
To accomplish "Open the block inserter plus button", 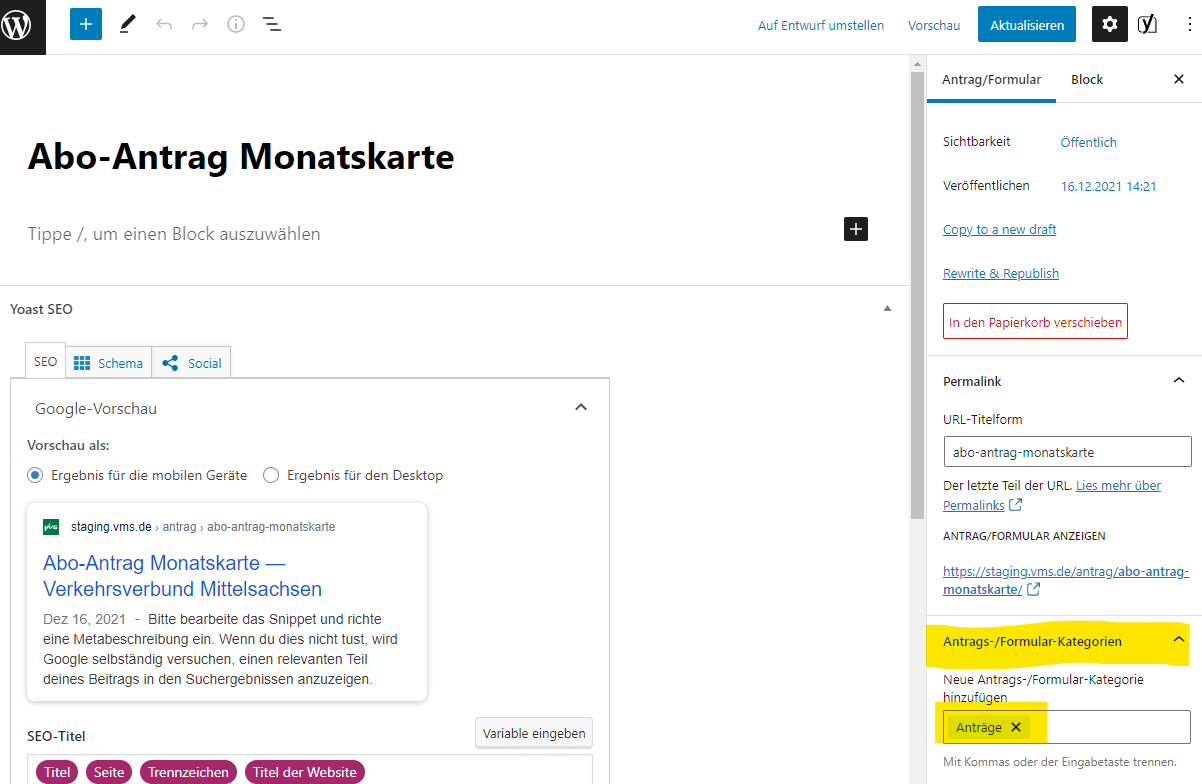I will 86,25.
